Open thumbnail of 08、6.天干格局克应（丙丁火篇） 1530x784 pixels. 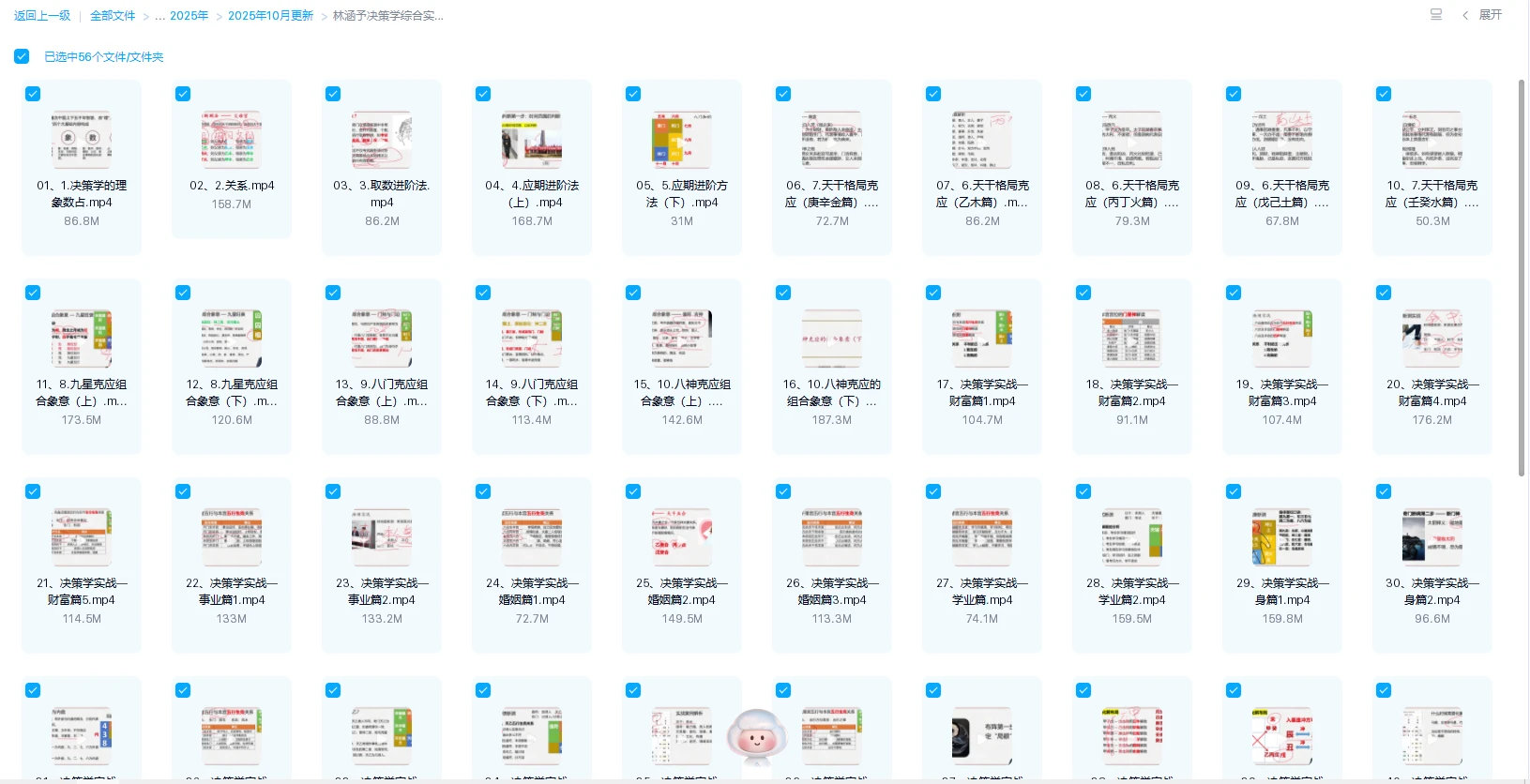click(1132, 140)
